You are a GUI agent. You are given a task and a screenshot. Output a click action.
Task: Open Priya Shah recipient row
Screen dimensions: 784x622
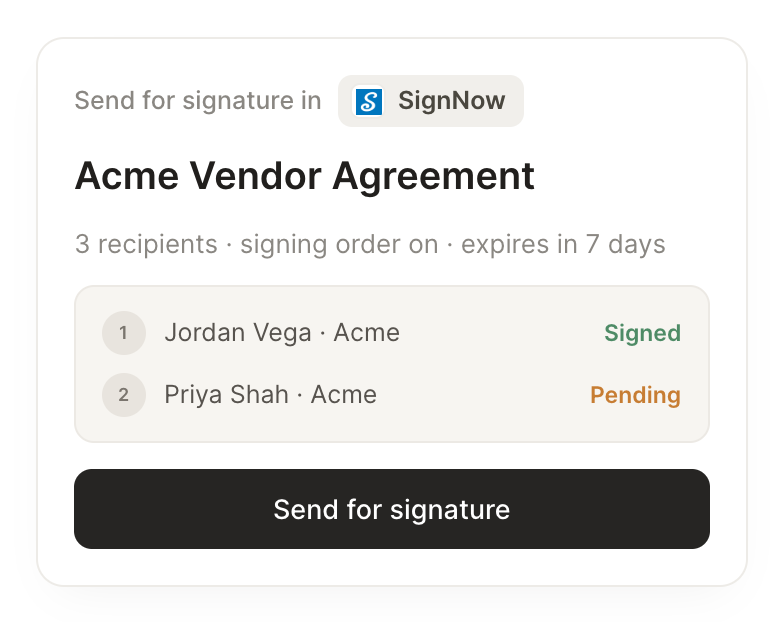click(x=392, y=395)
